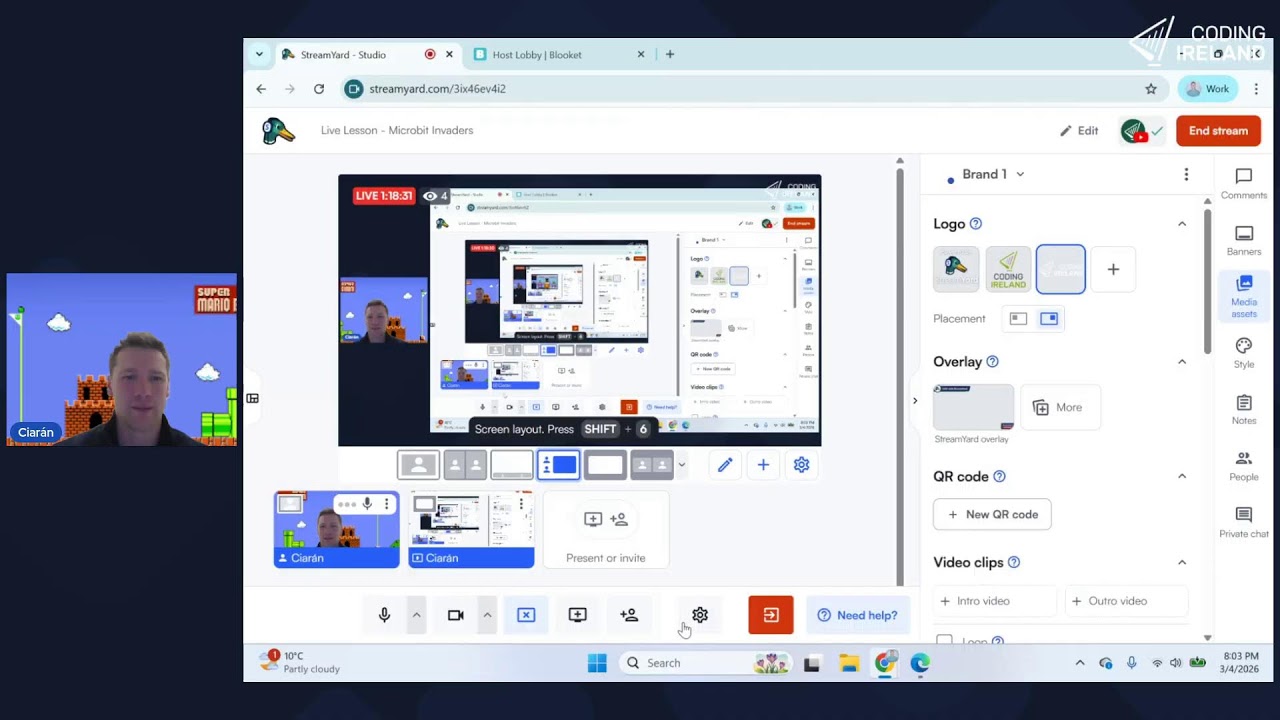Select the two-person side-by-side layout
1280x720 pixels.
pyautogui.click(x=465, y=465)
